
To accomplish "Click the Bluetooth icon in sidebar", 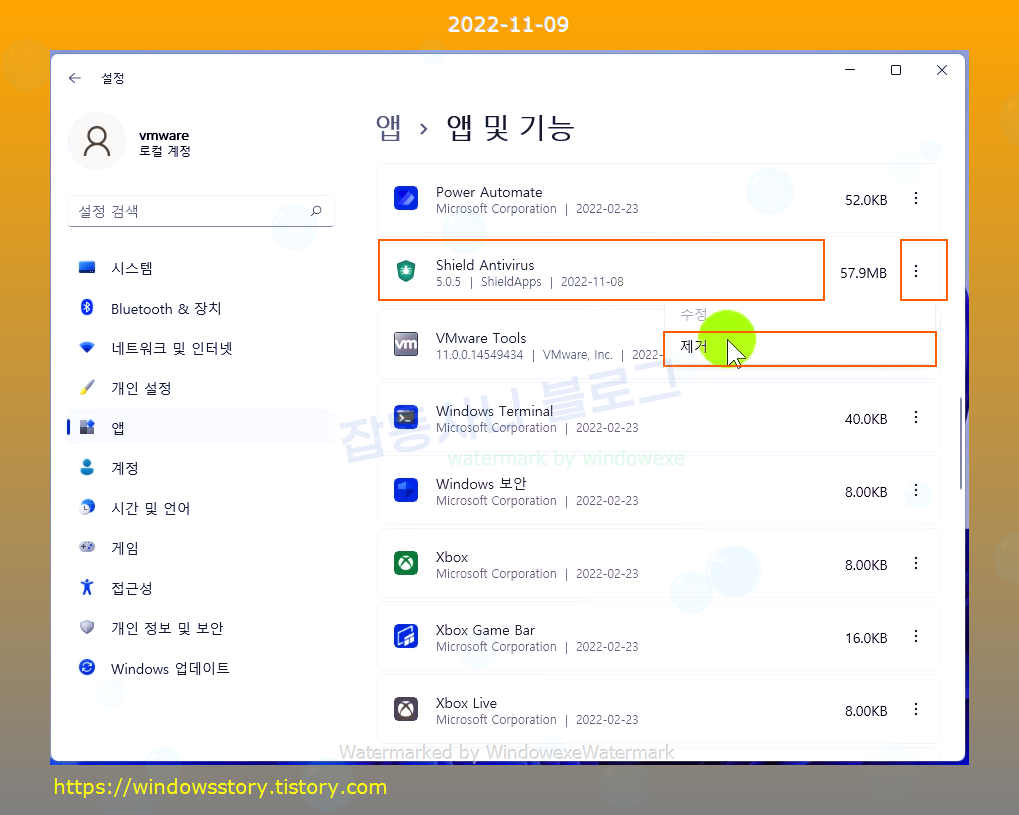I will pos(87,307).
